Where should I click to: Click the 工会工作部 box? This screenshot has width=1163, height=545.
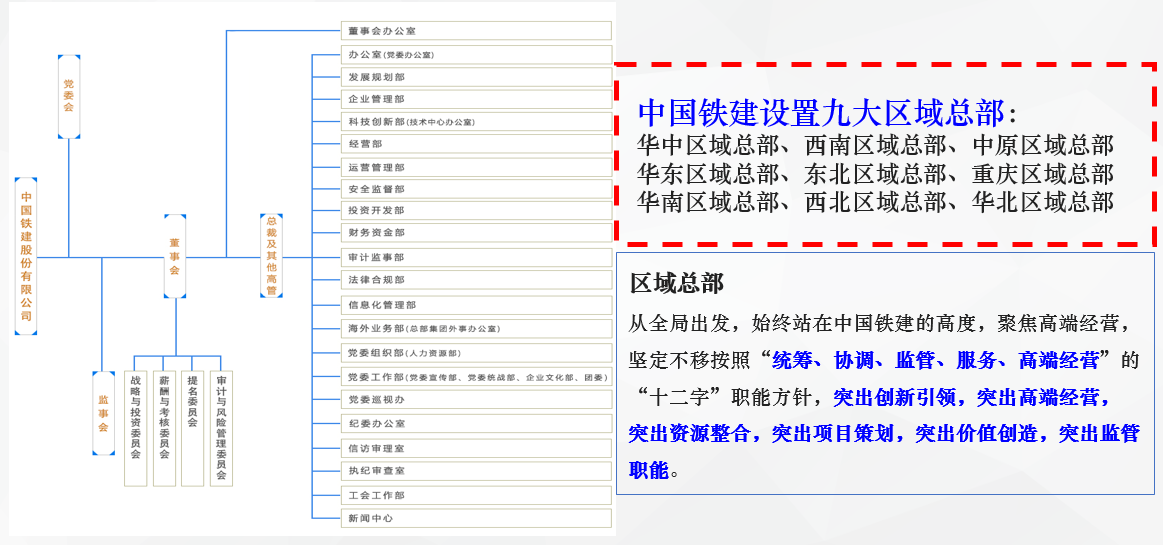tap(476, 495)
